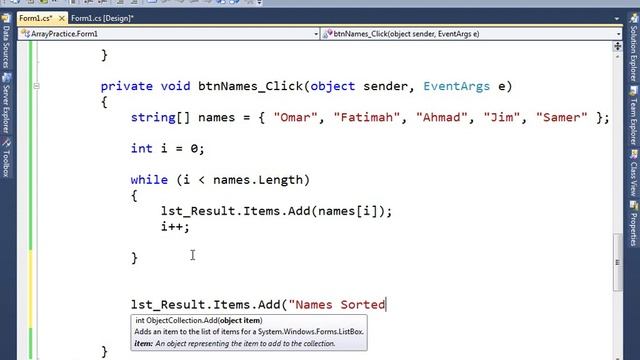Click the Team Explorer icon
Viewport: 640px width, 360px height.
[633, 91]
